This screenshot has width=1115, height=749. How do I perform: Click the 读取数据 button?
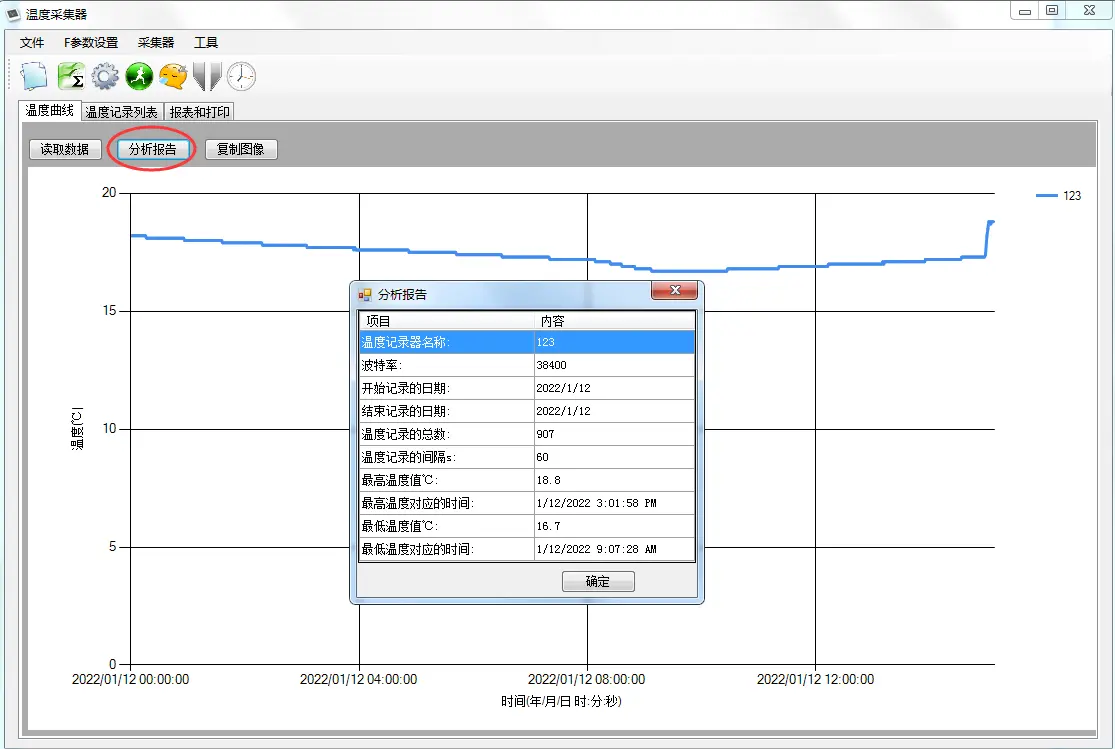coord(65,149)
